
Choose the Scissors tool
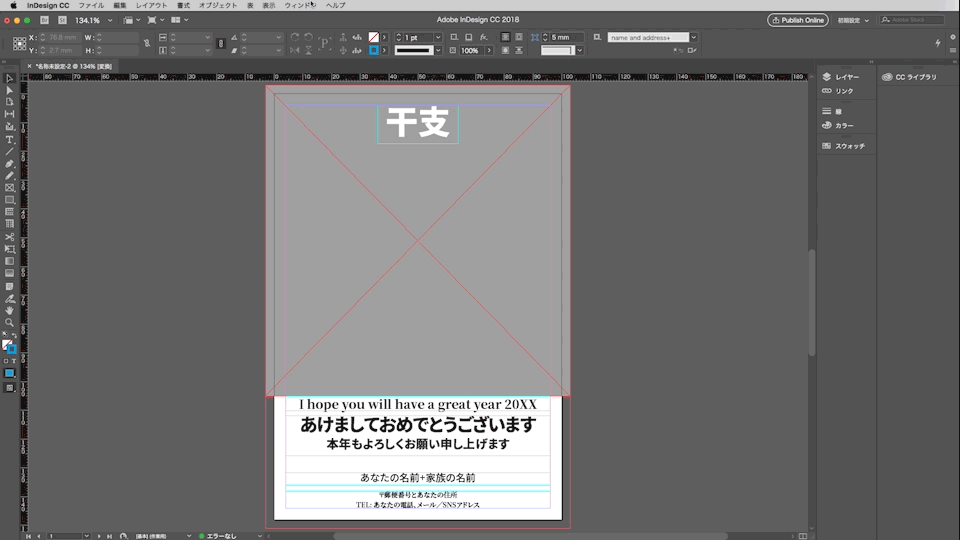(x=9, y=237)
